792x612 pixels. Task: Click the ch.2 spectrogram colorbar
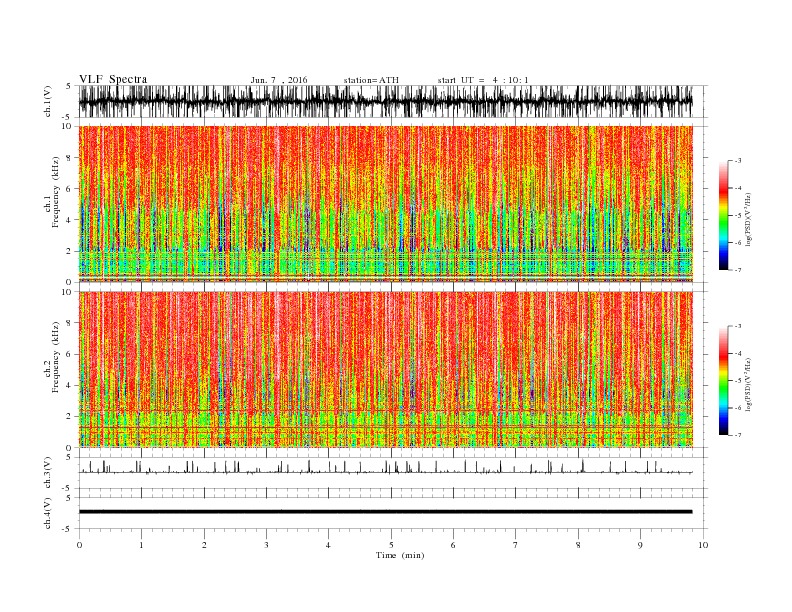[x=723, y=381]
